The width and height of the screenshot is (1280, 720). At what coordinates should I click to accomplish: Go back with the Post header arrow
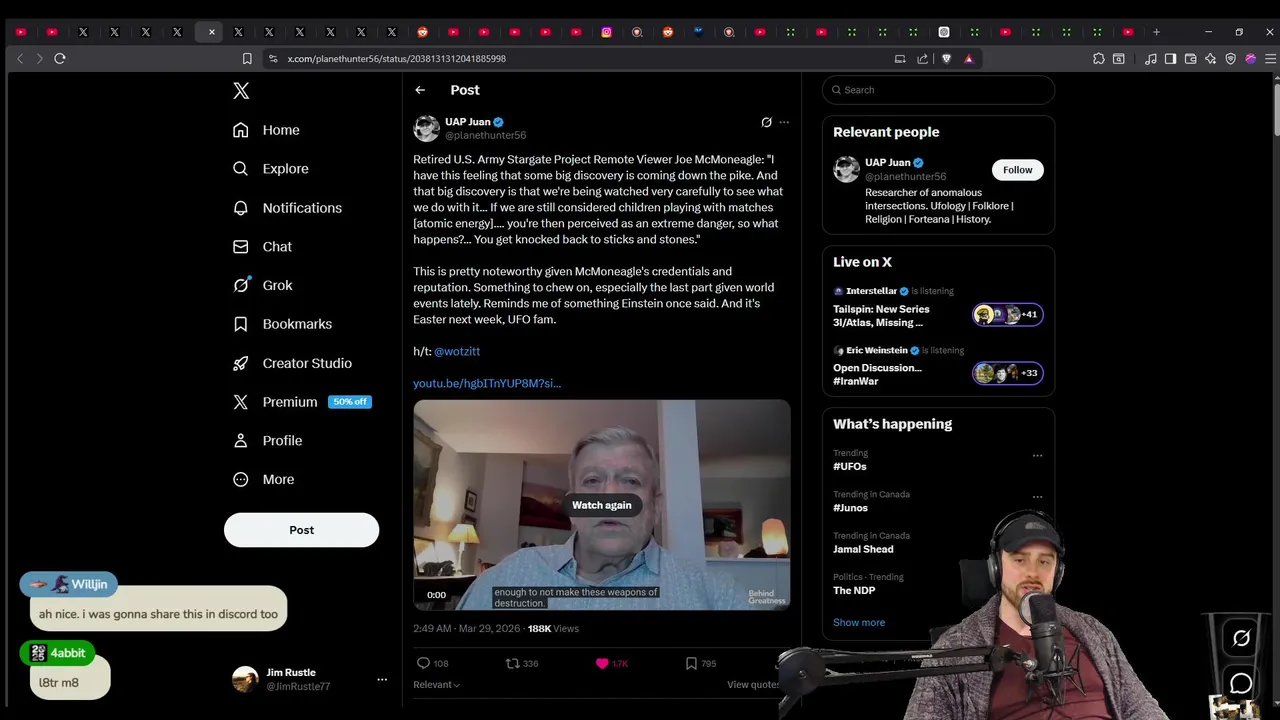point(420,90)
